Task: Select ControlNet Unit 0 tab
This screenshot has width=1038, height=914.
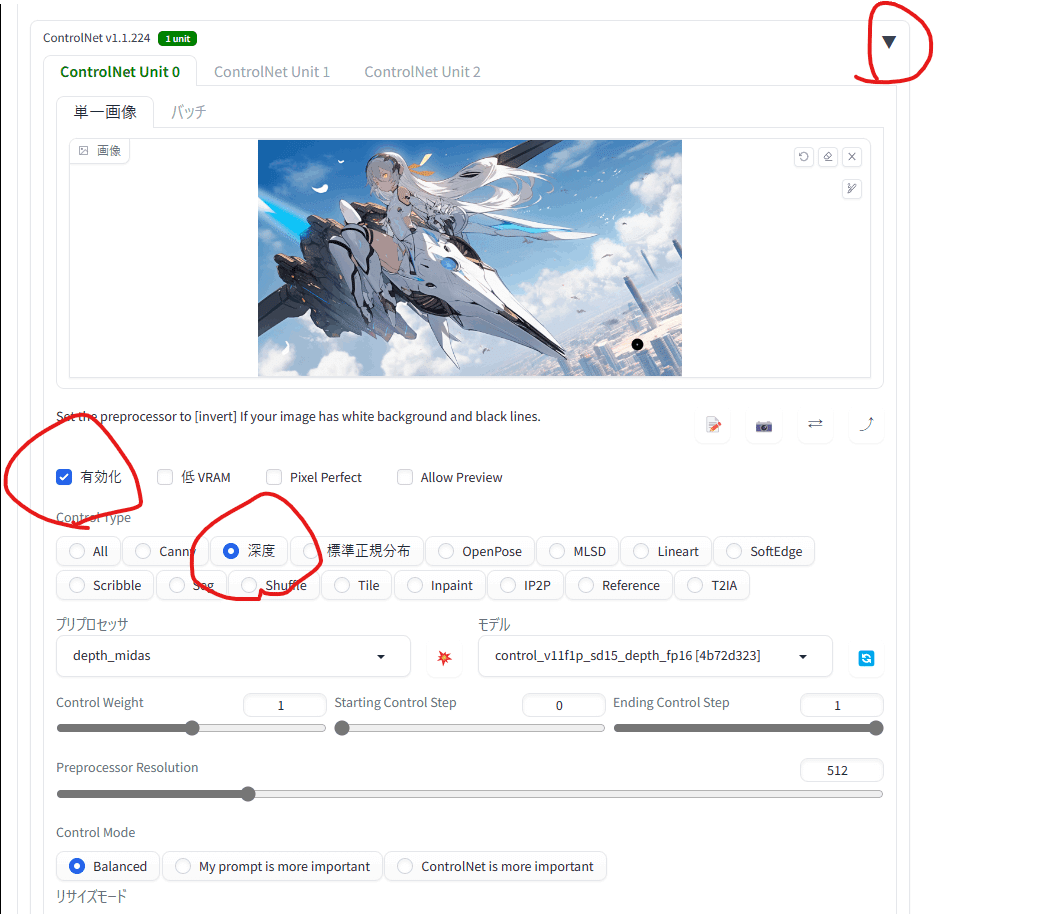Action: coord(120,71)
